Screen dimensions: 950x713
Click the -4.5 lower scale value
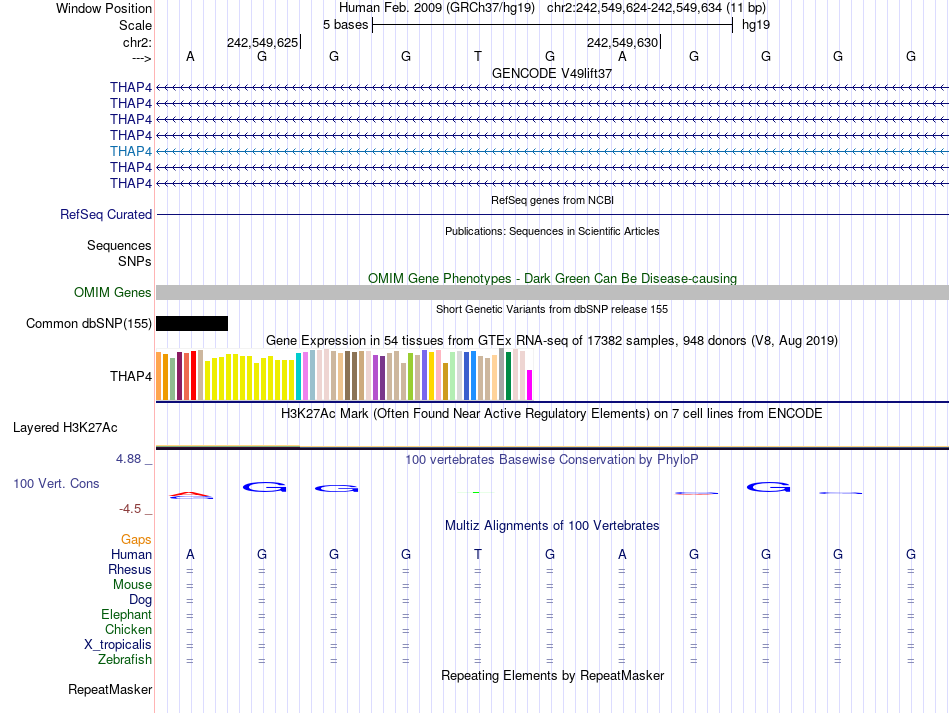click(130, 509)
